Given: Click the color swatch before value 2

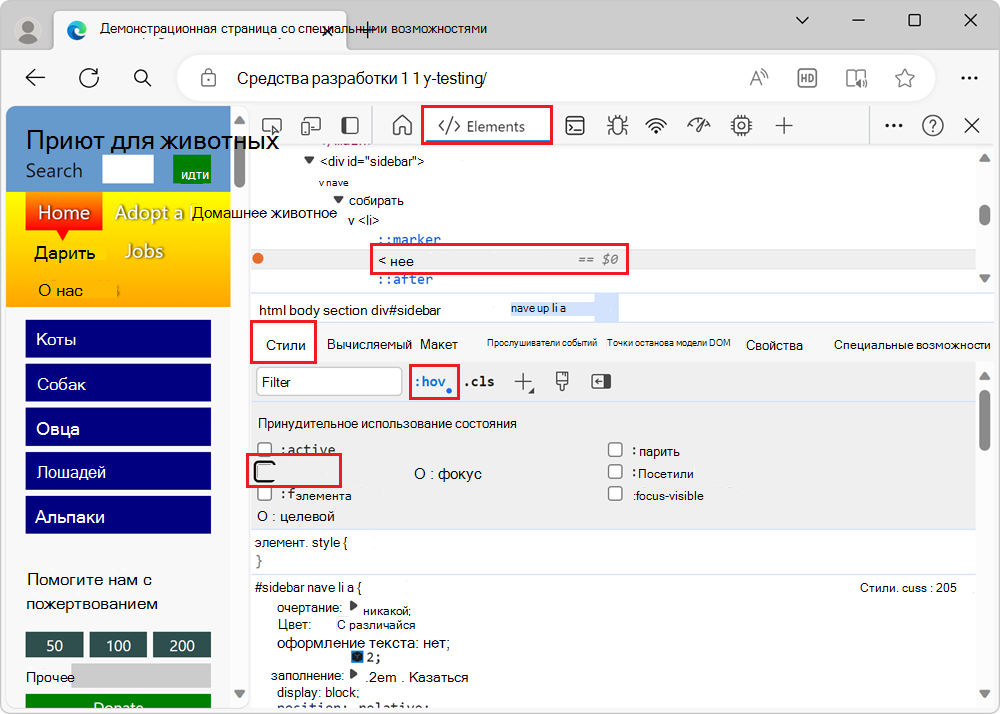Looking at the screenshot, I should point(357,657).
